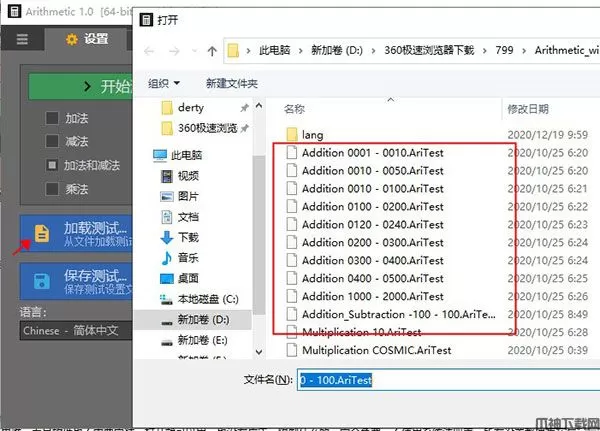This screenshot has height=431, width=600.
Task: Select 此电脑 in the address breadcrumb
Action: point(274,50)
